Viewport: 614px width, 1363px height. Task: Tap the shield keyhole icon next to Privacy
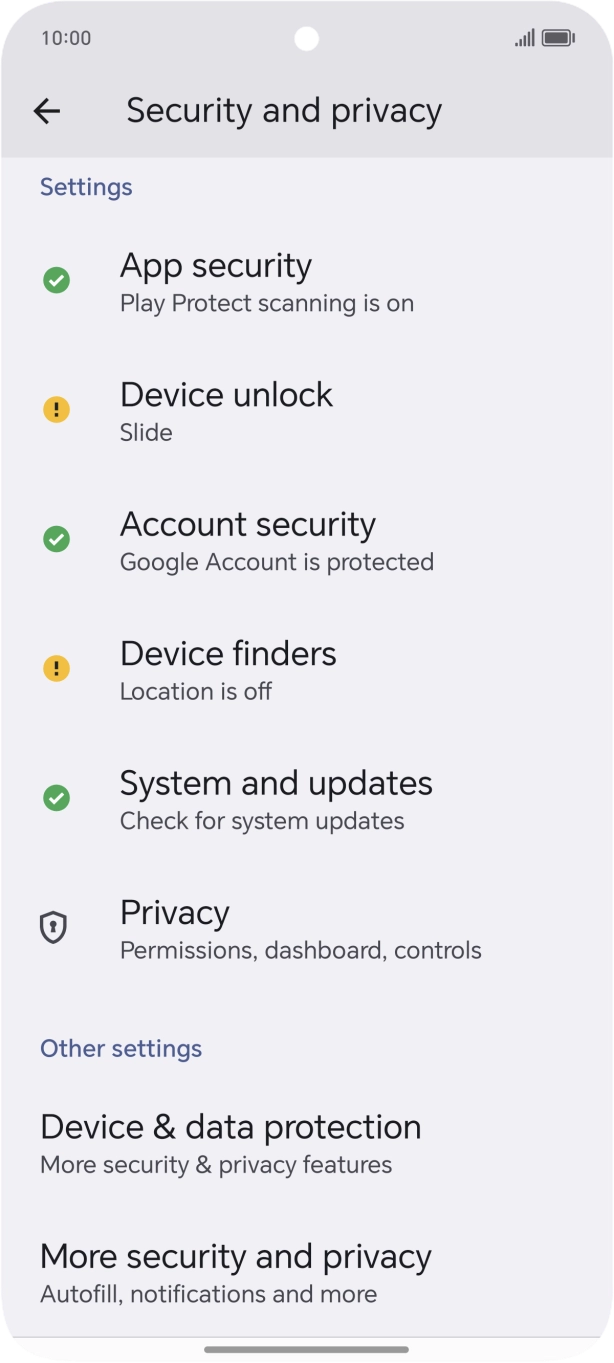[x=57, y=927]
